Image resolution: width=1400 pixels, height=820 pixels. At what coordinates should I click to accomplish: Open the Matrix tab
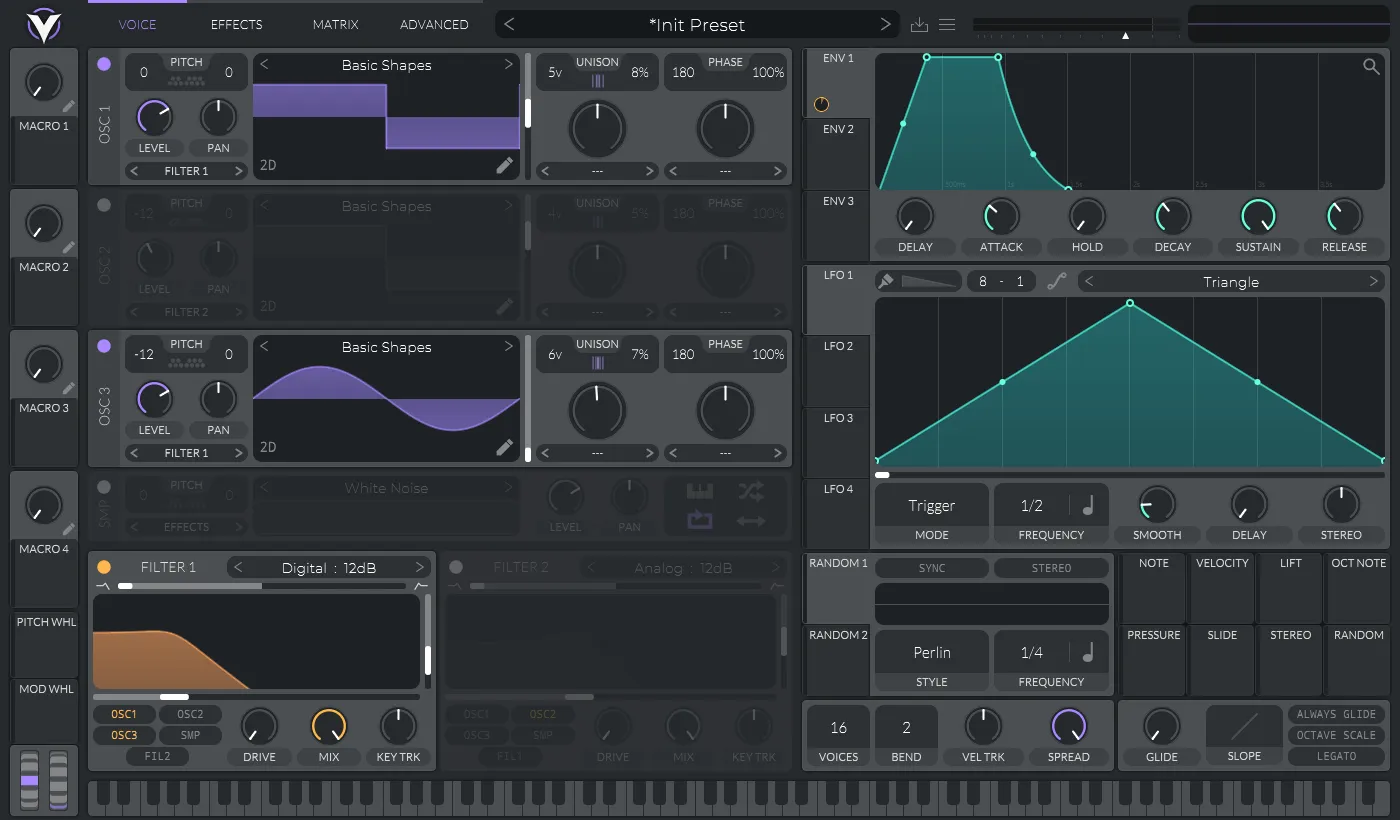[335, 24]
